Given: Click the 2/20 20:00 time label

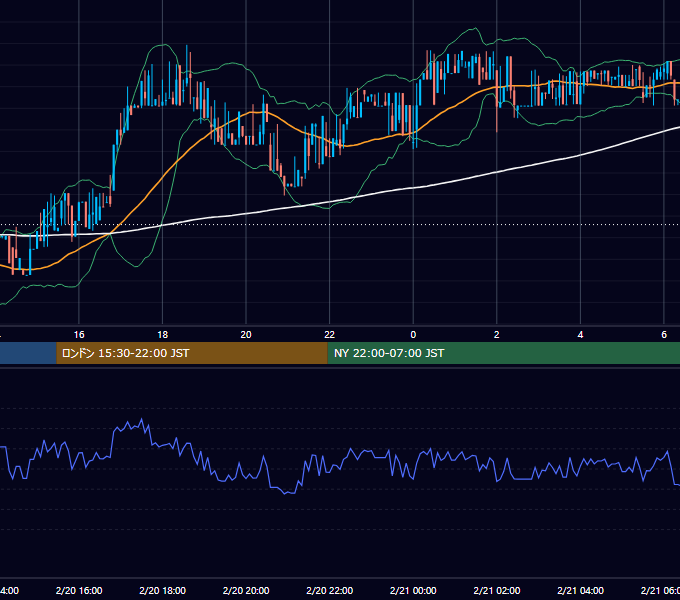Looking at the screenshot, I should point(246,590).
